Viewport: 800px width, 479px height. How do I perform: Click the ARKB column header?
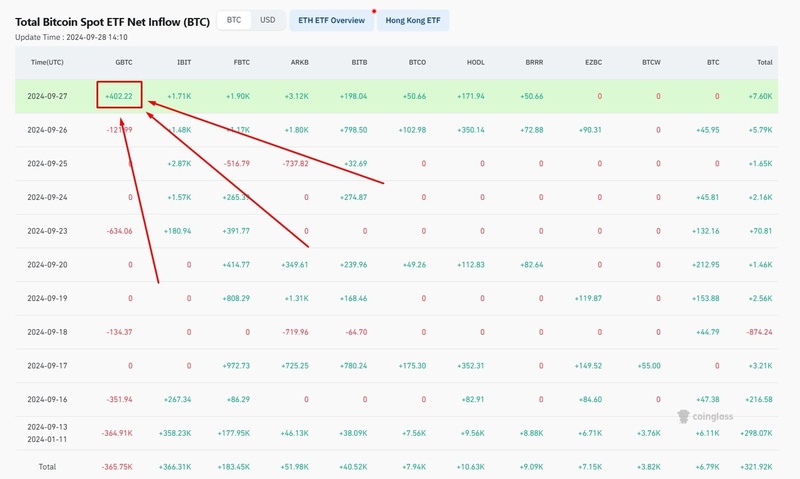pyautogui.click(x=299, y=62)
